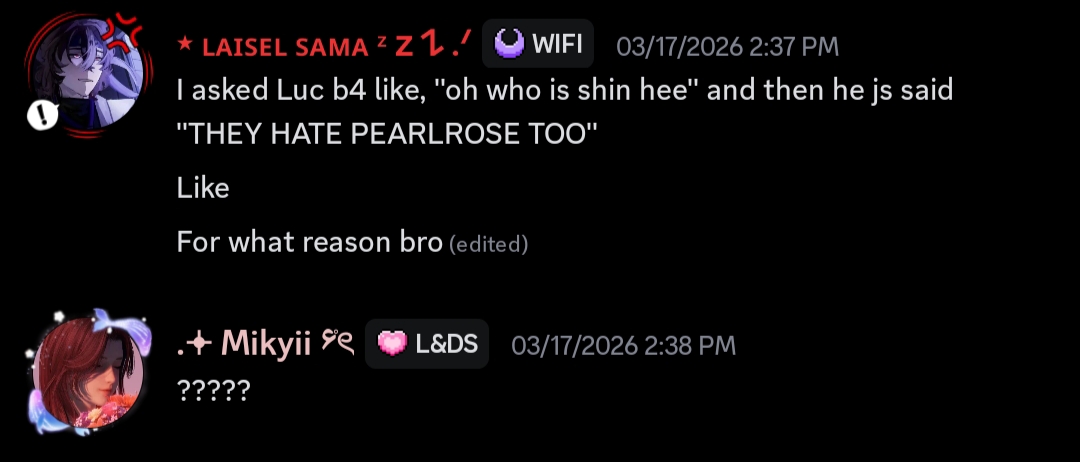Click the 2:38 PM message timestamp
The height and width of the screenshot is (462, 1080).
click(x=623, y=345)
